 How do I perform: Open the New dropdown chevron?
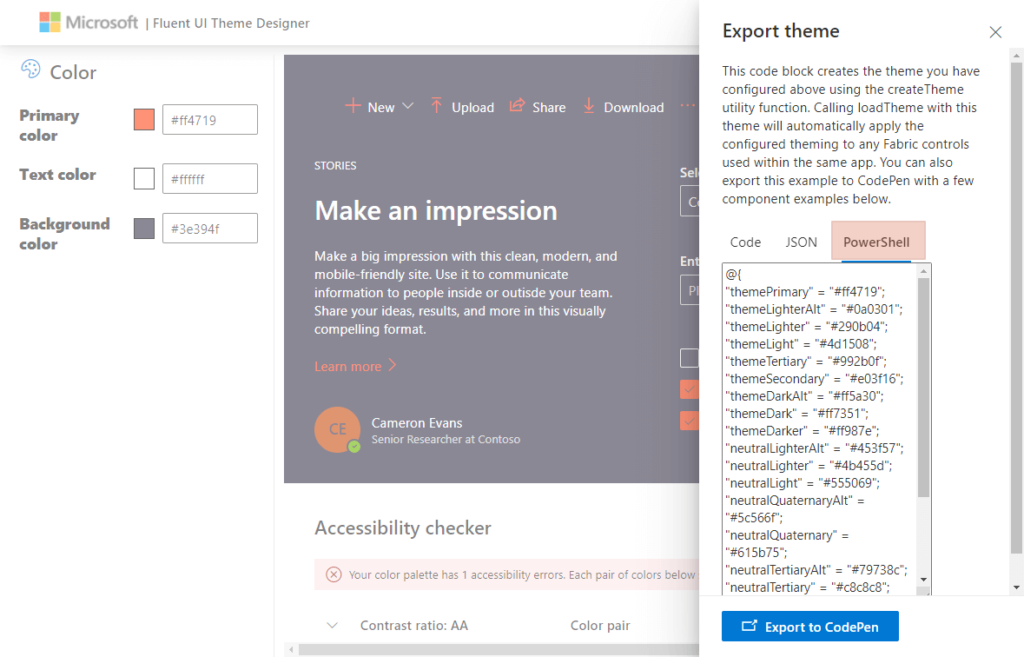408,106
